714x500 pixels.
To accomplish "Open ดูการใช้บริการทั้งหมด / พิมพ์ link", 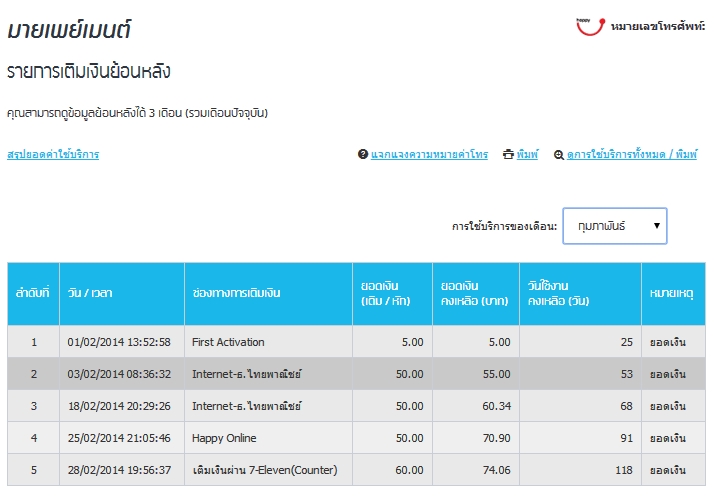I will point(632,155).
